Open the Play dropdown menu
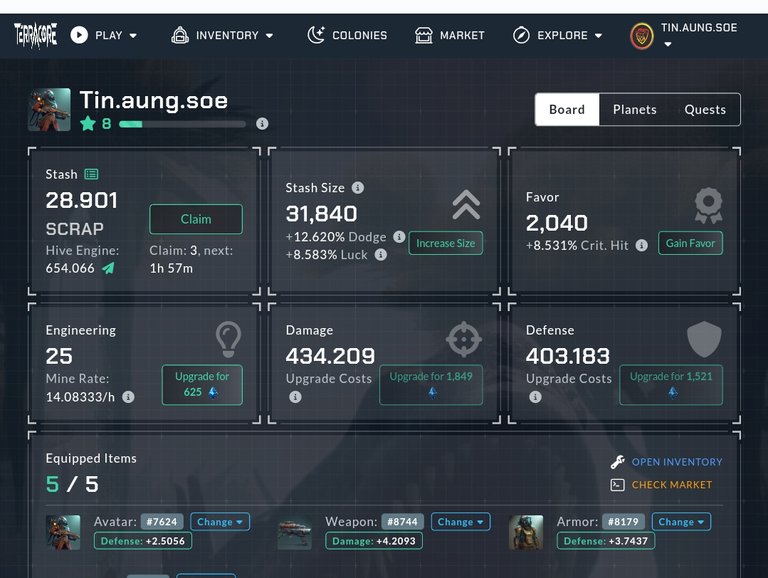 (x=104, y=35)
